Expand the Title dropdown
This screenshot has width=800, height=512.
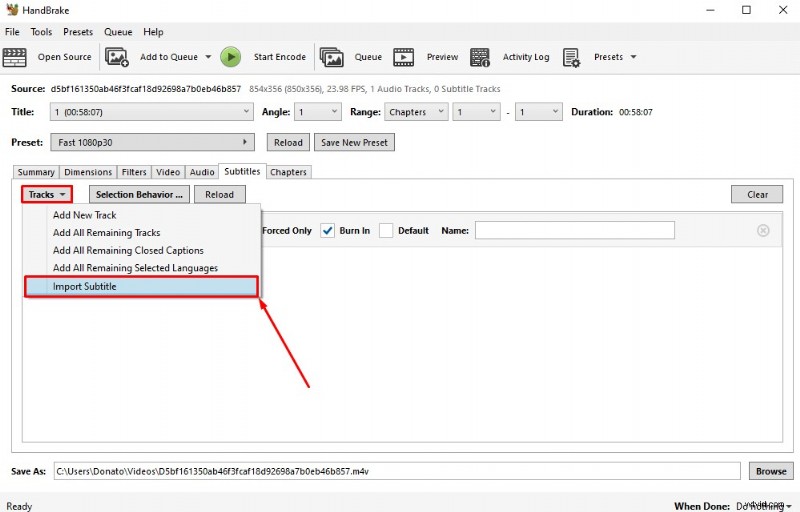pos(153,112)
